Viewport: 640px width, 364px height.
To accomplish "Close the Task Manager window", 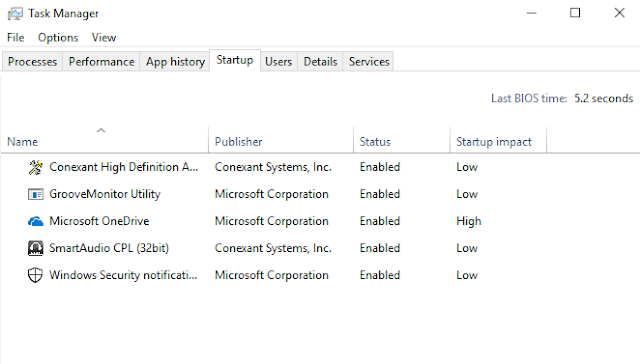I will click(x=619, y=13).
